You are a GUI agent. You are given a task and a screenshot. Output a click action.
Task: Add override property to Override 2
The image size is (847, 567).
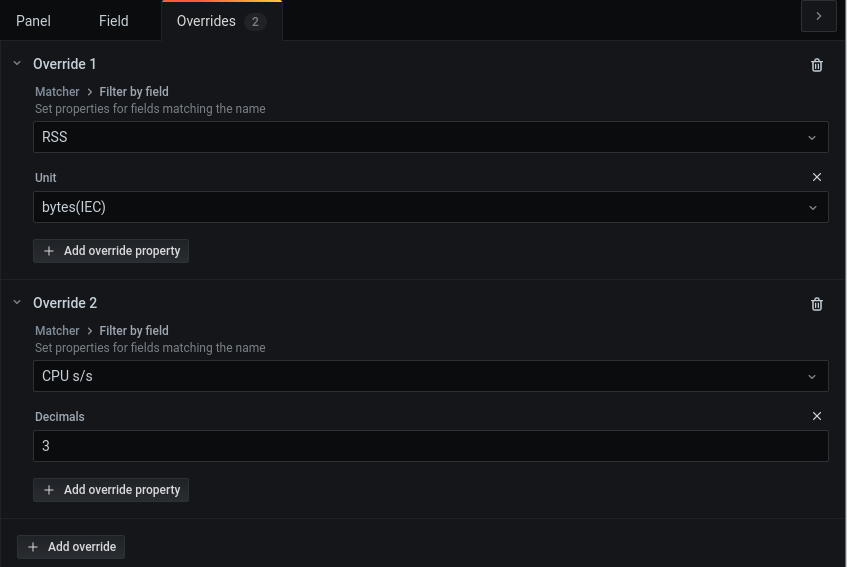(x=111, y=490)
